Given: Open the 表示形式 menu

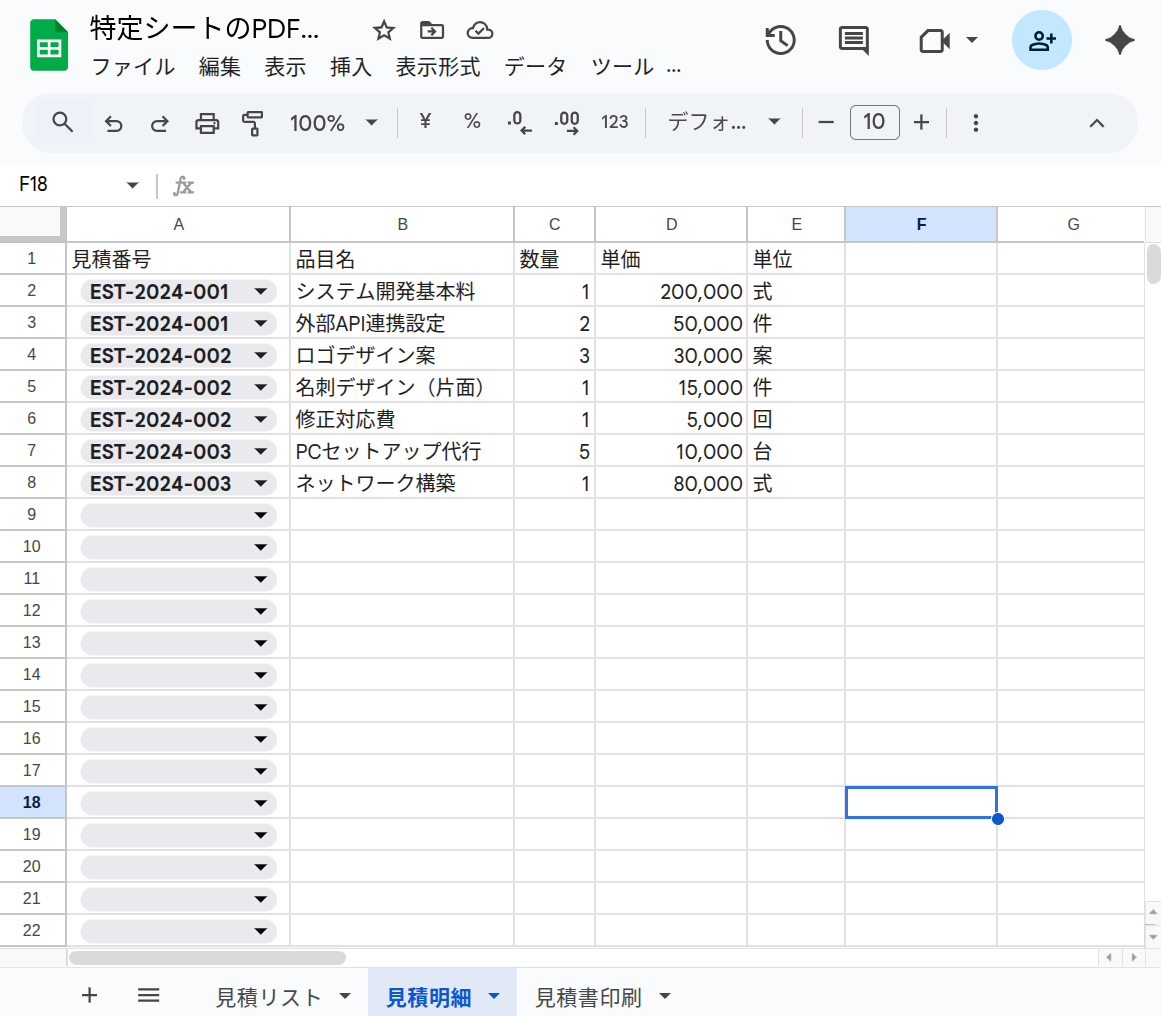Looking at the screenshot, I should tap(438, 67).
